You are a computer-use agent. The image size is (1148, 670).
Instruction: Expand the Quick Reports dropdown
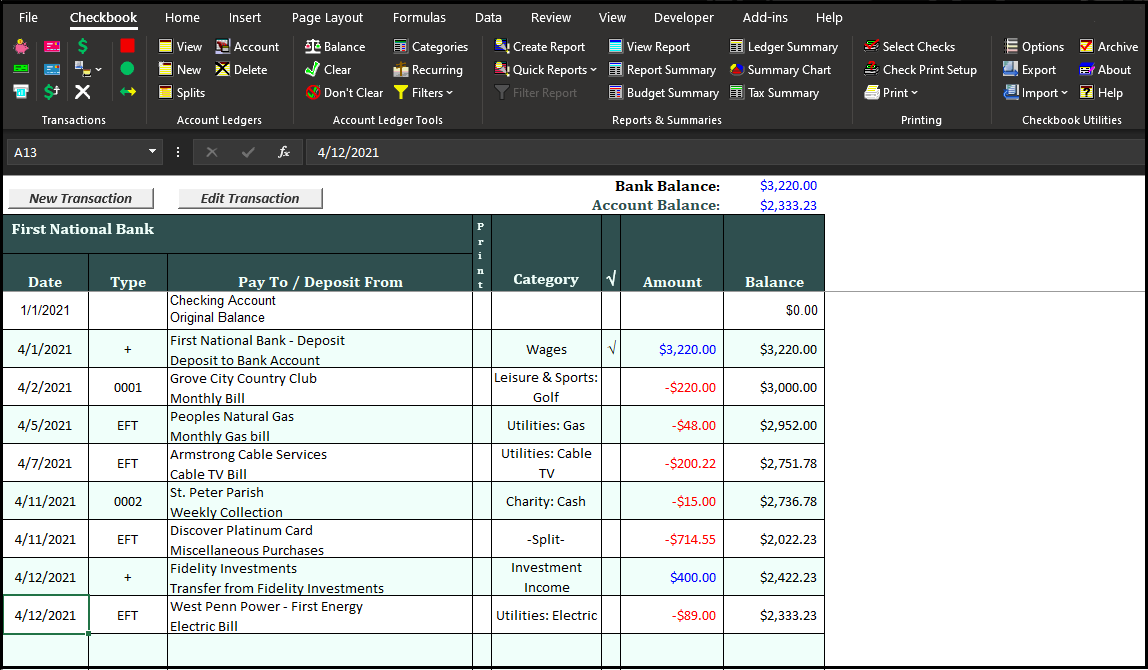545,69
